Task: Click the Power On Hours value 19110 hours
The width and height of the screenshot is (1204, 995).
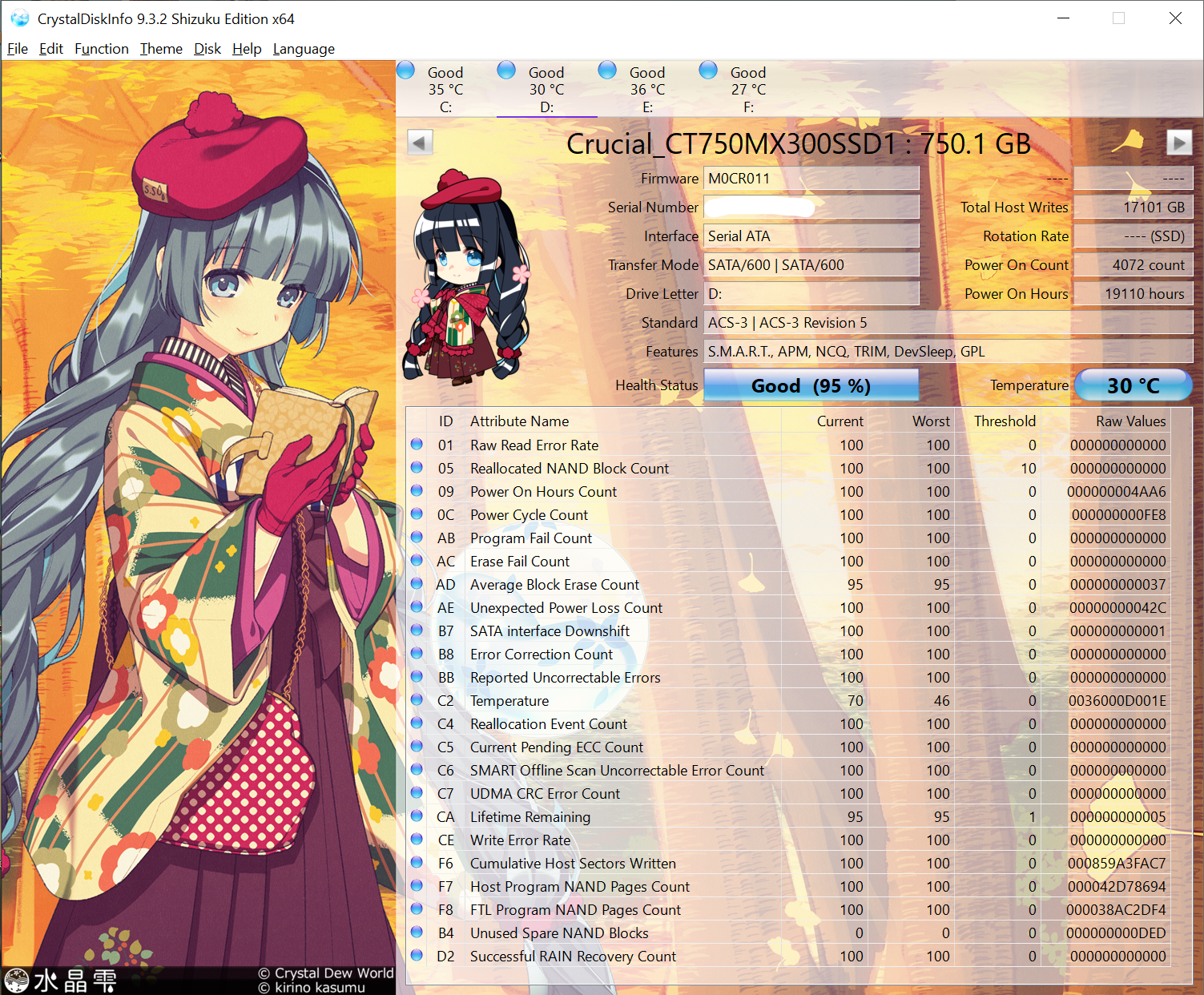Action: [x=1133, y=293]
